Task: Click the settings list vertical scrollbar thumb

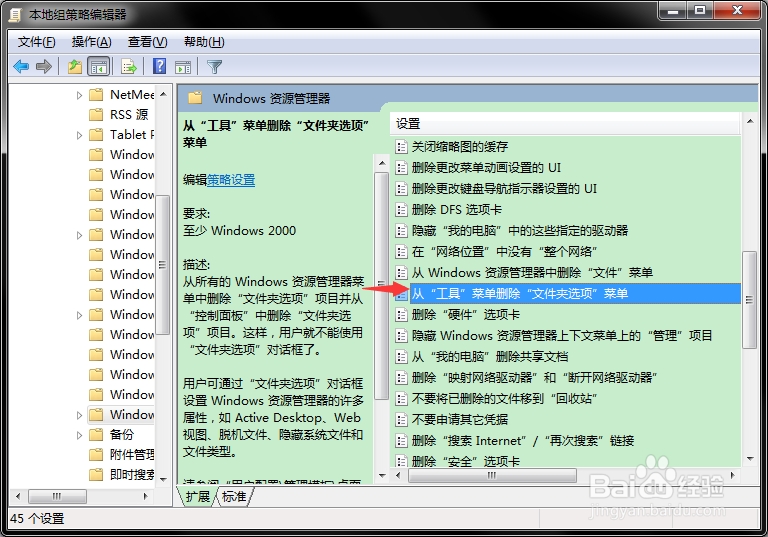Action: [x=749, y=300]
